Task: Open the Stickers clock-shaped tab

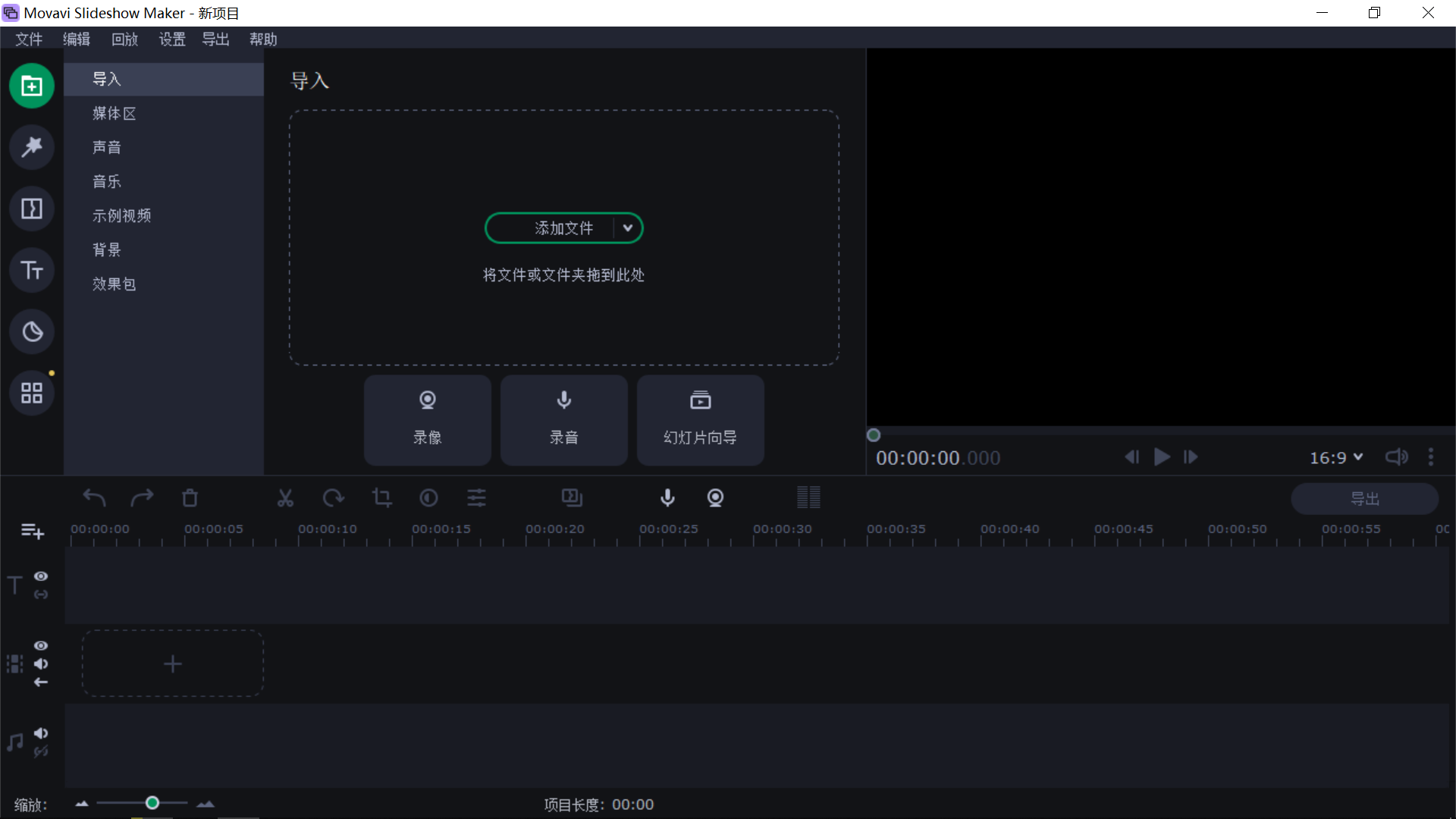Action: [32, 331]
